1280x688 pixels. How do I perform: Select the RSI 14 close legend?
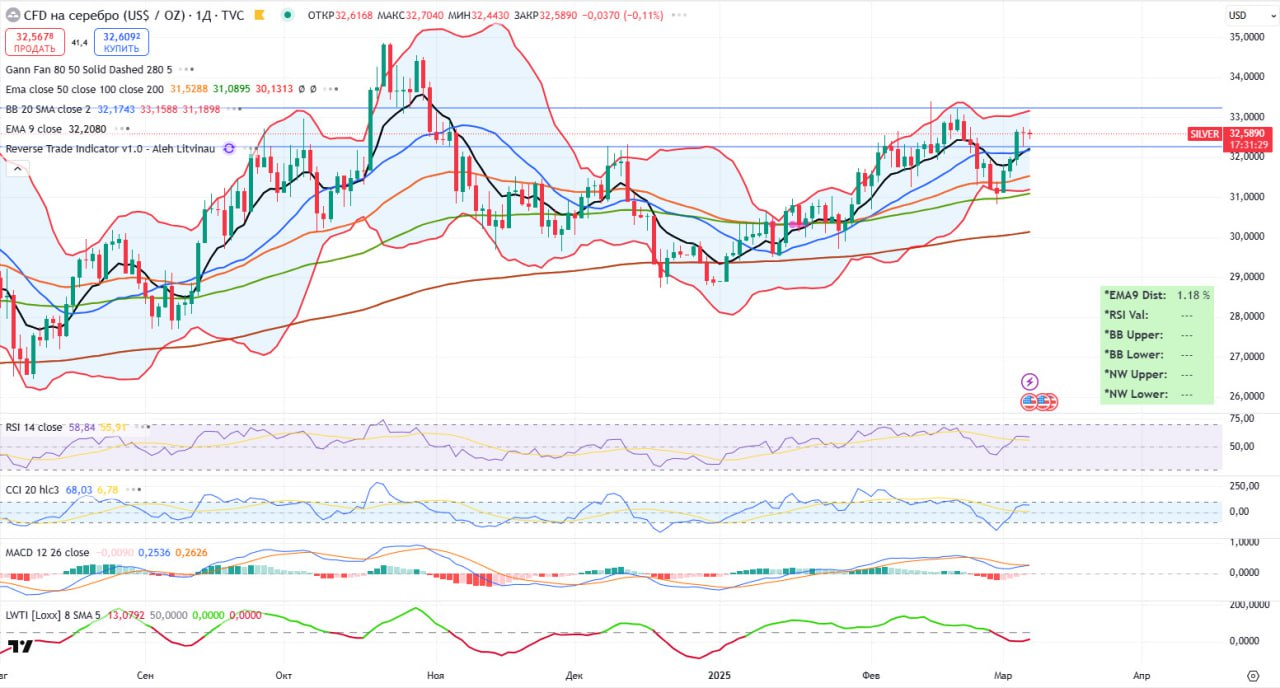click(x=34, y=427)
